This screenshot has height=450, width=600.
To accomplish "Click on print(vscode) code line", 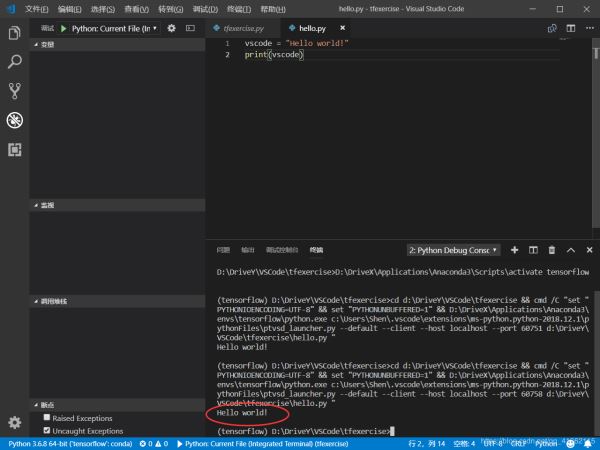I will coord(274,54).
